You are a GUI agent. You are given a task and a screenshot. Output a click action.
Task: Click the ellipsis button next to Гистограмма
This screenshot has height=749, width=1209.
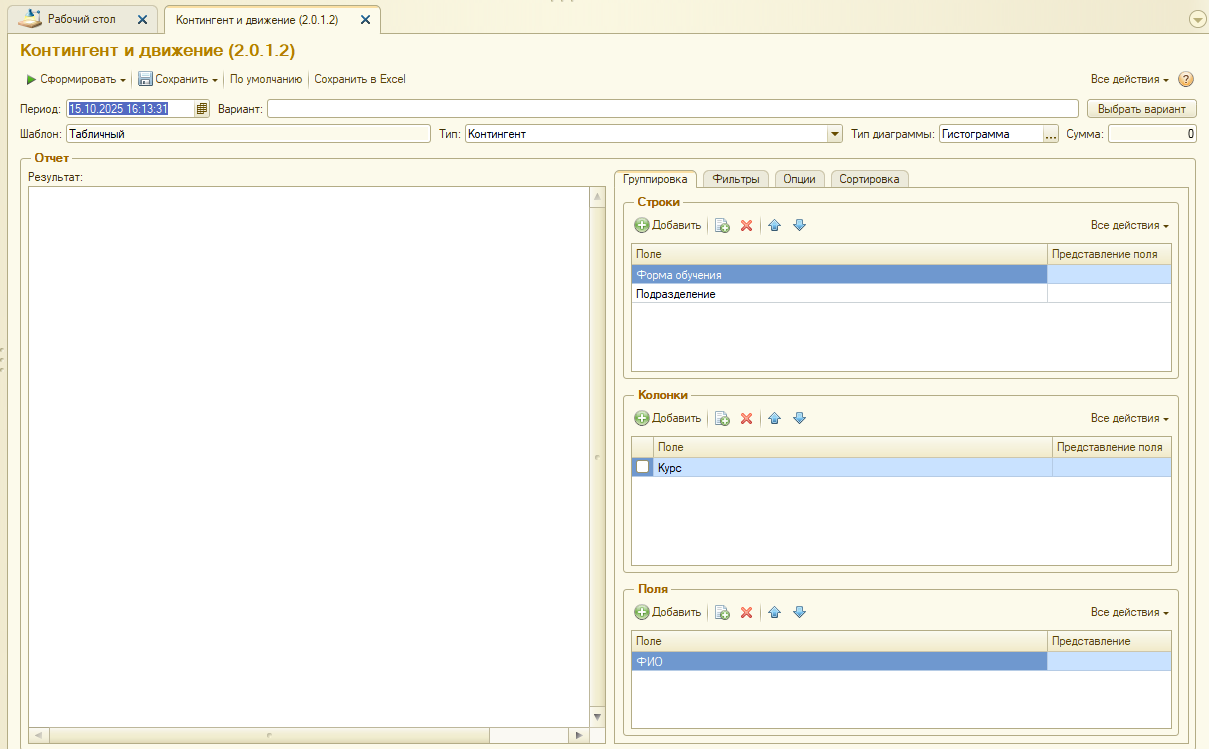(1050, 134)
